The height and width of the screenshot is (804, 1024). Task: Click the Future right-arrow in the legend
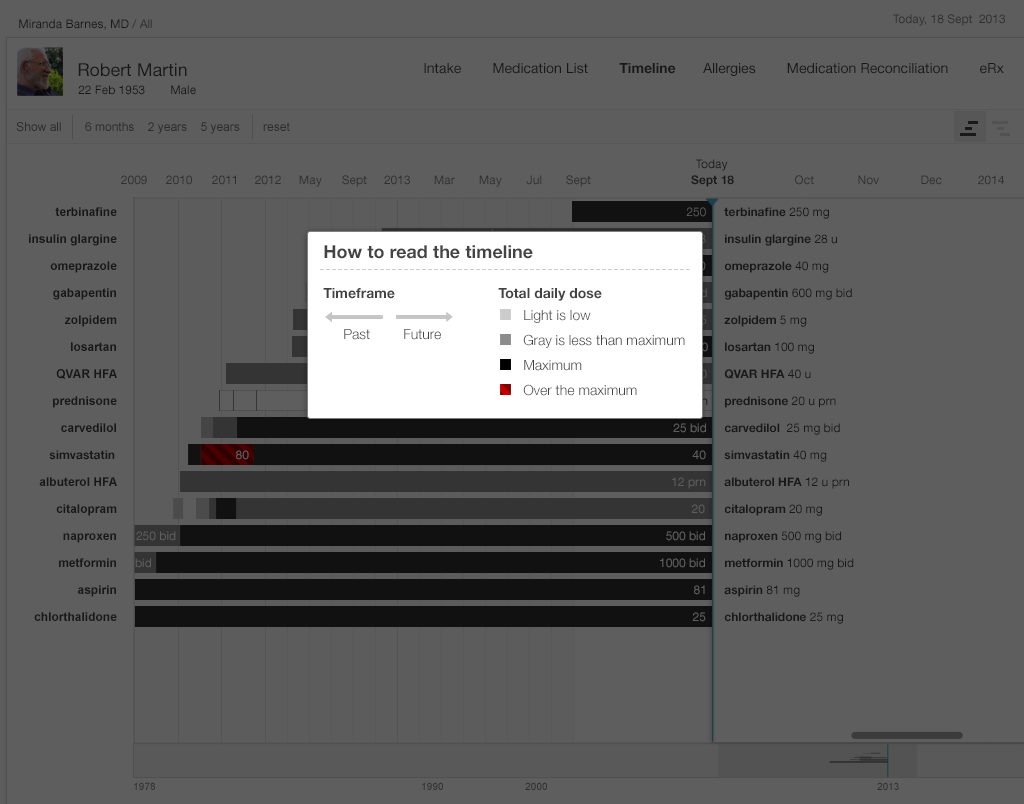click(424, 317)
